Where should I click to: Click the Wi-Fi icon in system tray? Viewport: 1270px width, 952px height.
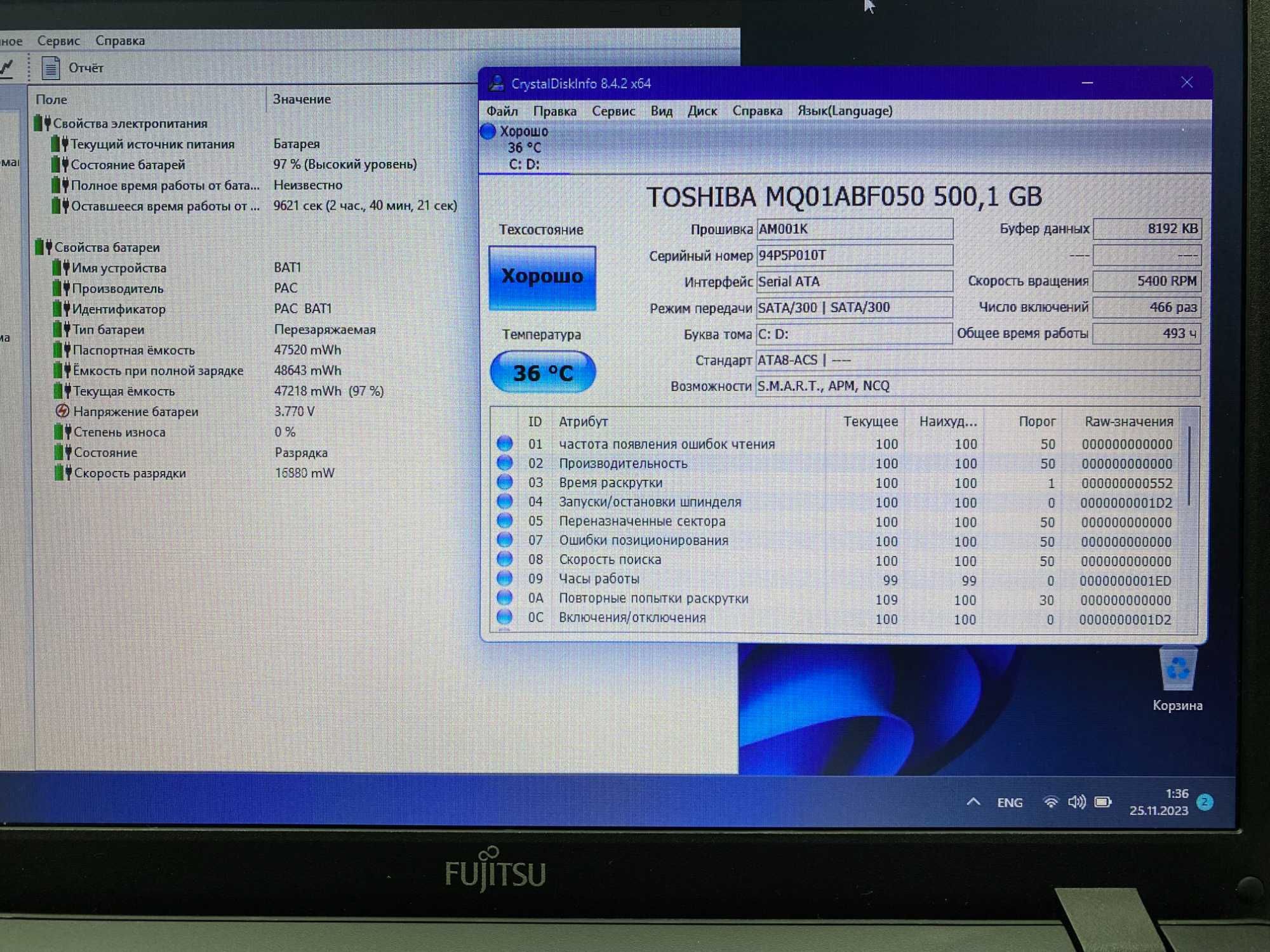[x=1051, y=802]
